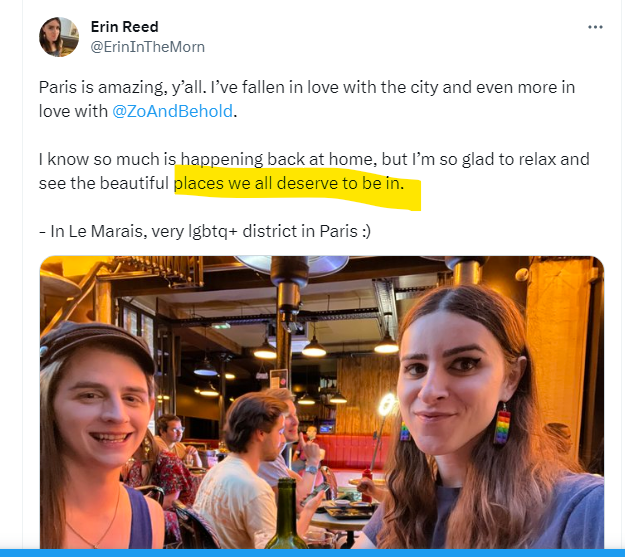Visit the @ErinInTheMorn handle
The width and height of the screenshot is (625, 557).
(147, 46)
